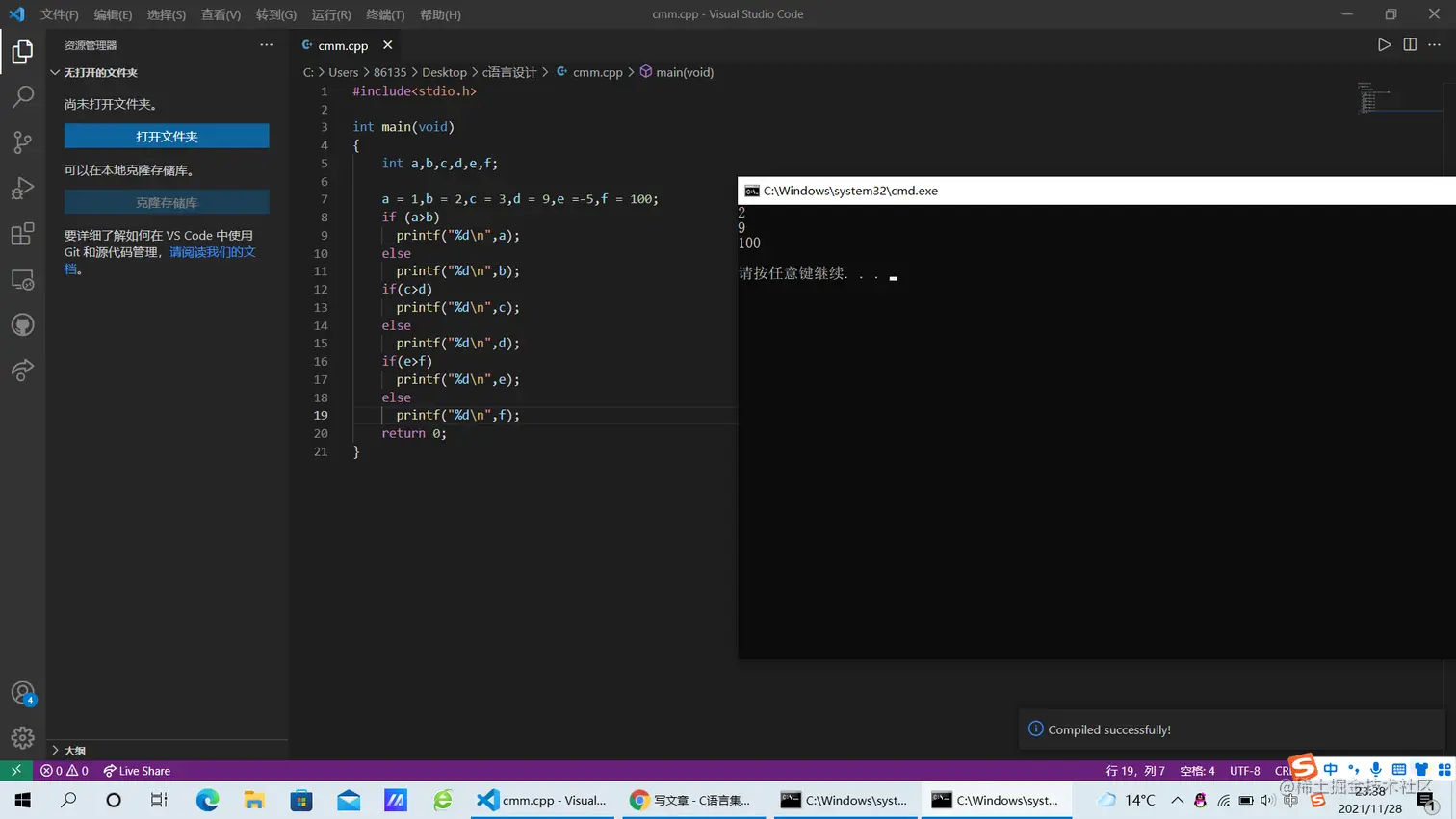Click the 打开文件夹 button
Screen dimensions: 1456x819
tap(167, 137)
